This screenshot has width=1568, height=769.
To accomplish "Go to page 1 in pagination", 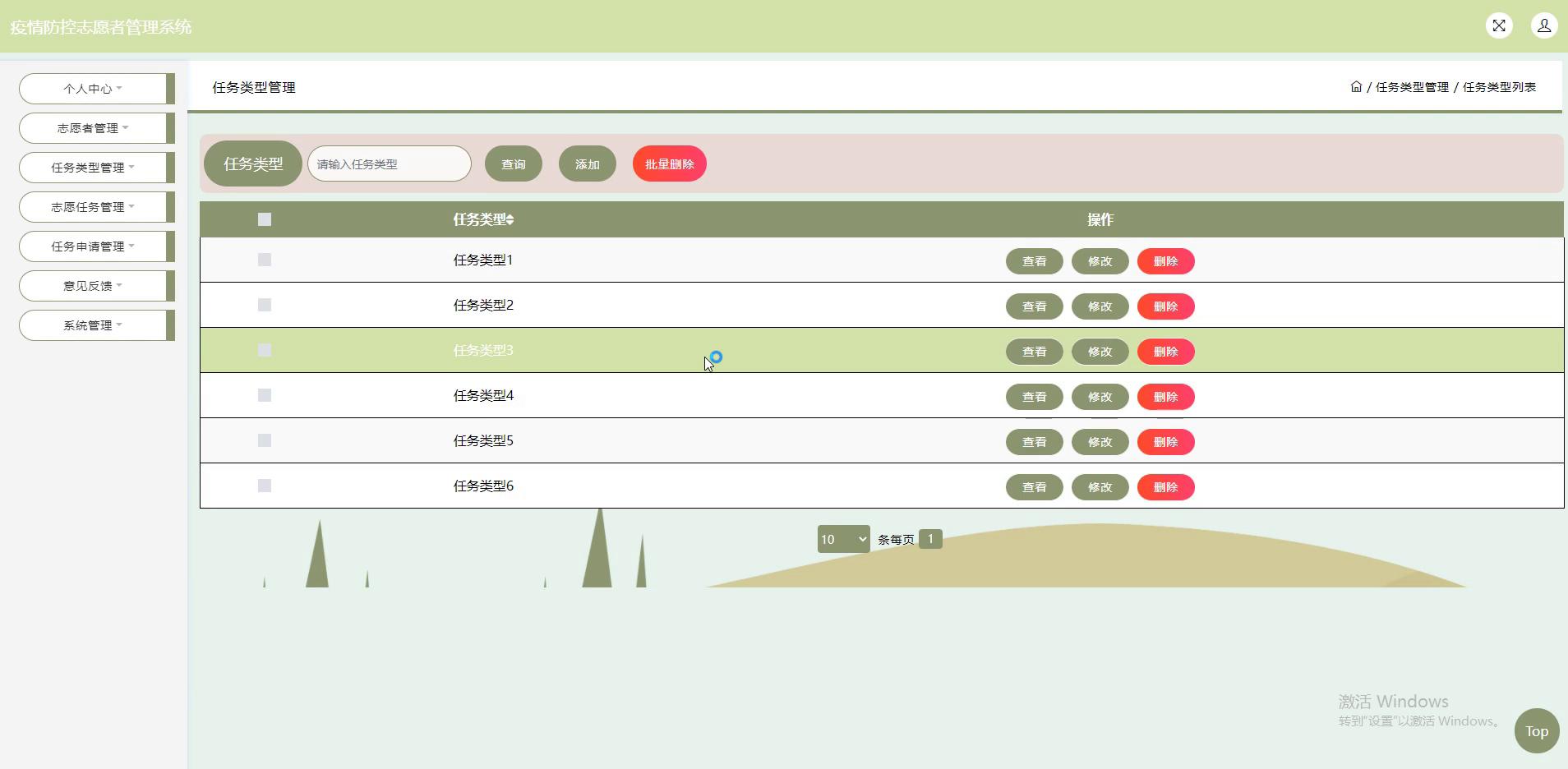I will coord(930,539).
